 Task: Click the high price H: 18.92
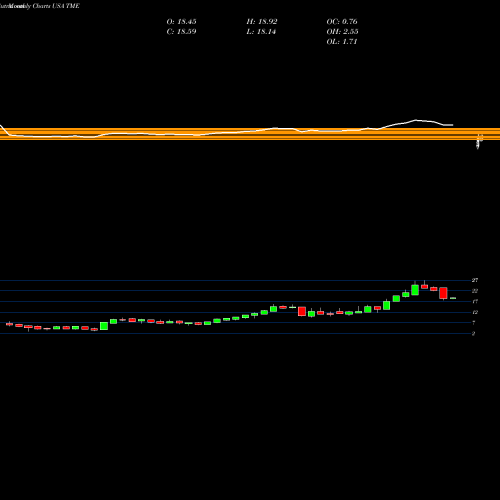262,22
